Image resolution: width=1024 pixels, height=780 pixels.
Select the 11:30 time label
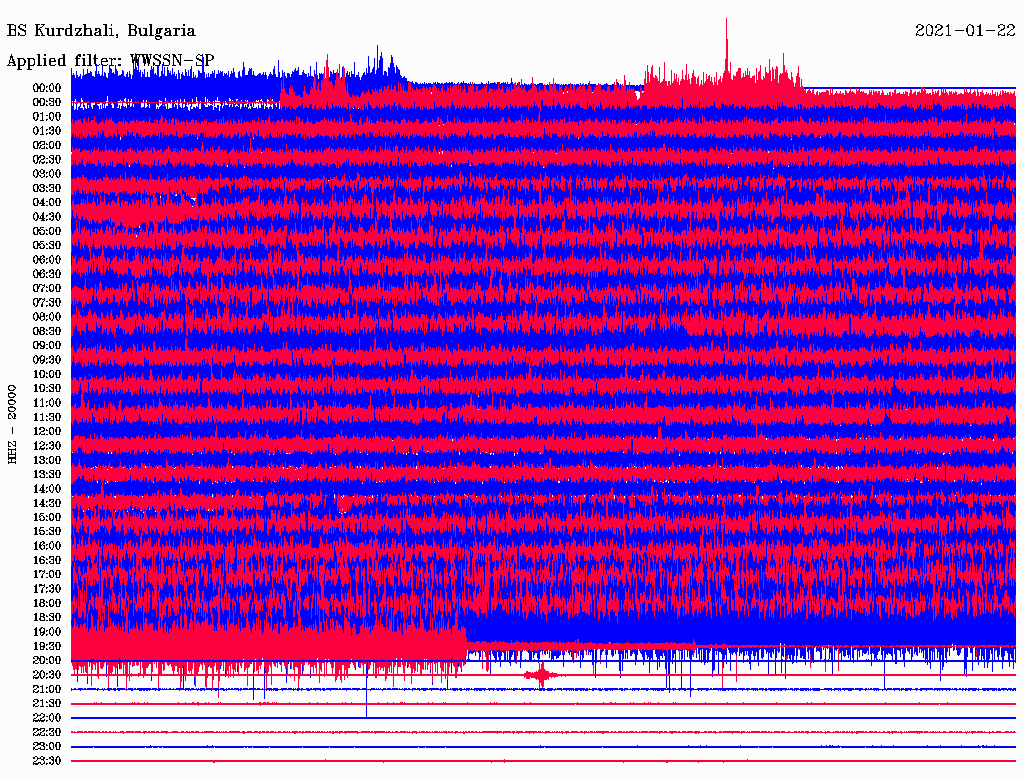[47, 417]
